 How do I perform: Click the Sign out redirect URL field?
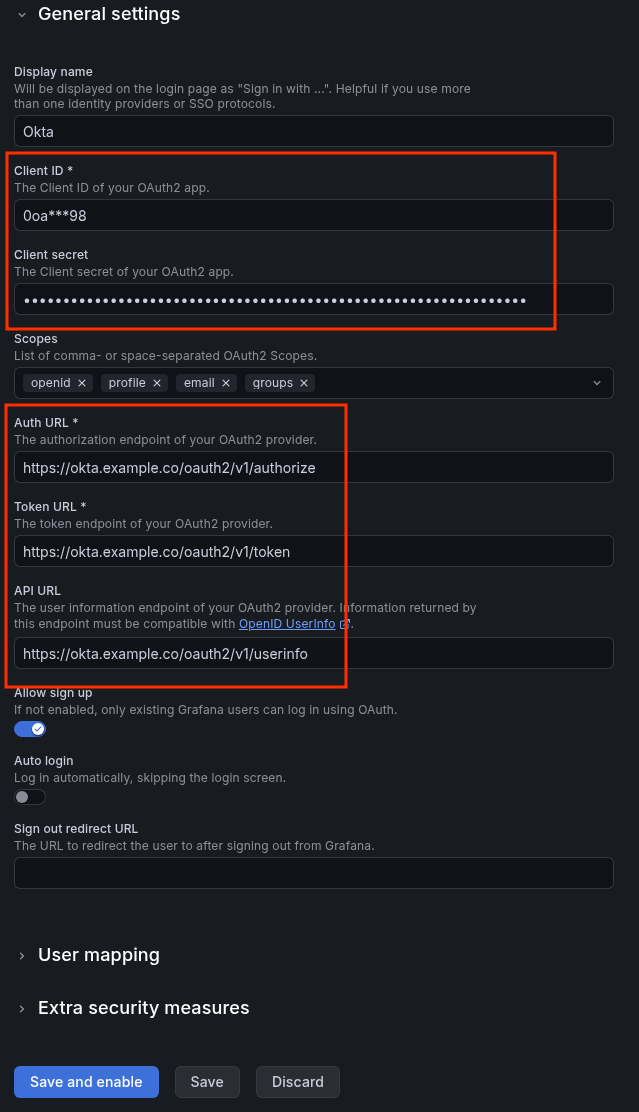point(313,873)
